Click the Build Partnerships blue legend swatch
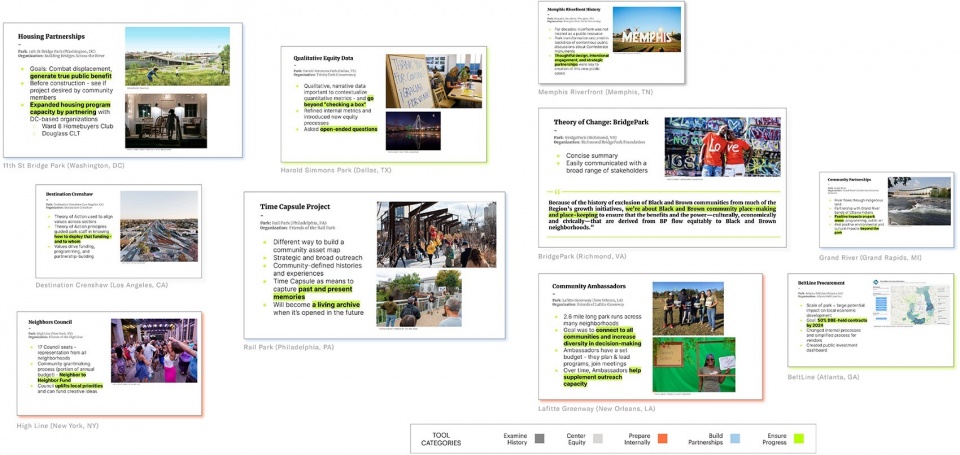The image size is (960, 455). 735,438
